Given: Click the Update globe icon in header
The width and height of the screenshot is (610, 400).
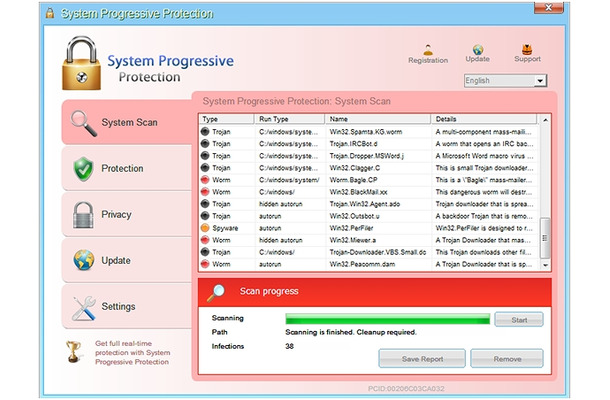Looking at the screenshot, I should pyautogui.click(x=478, y=49).
